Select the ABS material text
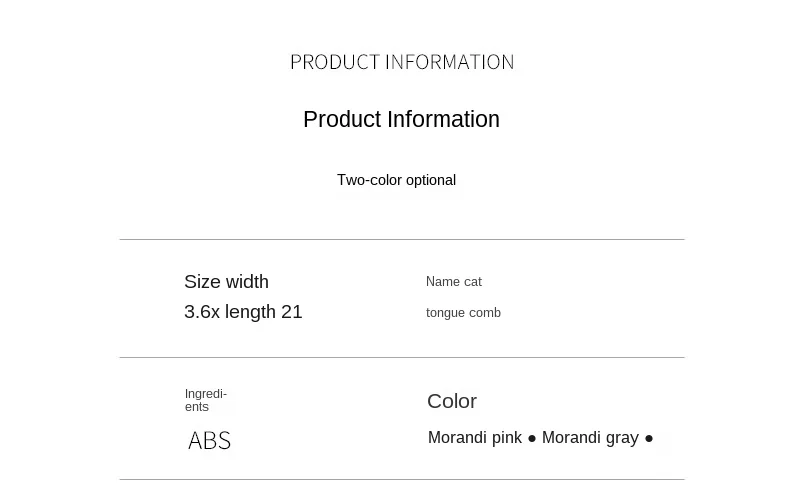Image resolution: width=790 pixels, height=504 pixels. [x=210, y=440]
